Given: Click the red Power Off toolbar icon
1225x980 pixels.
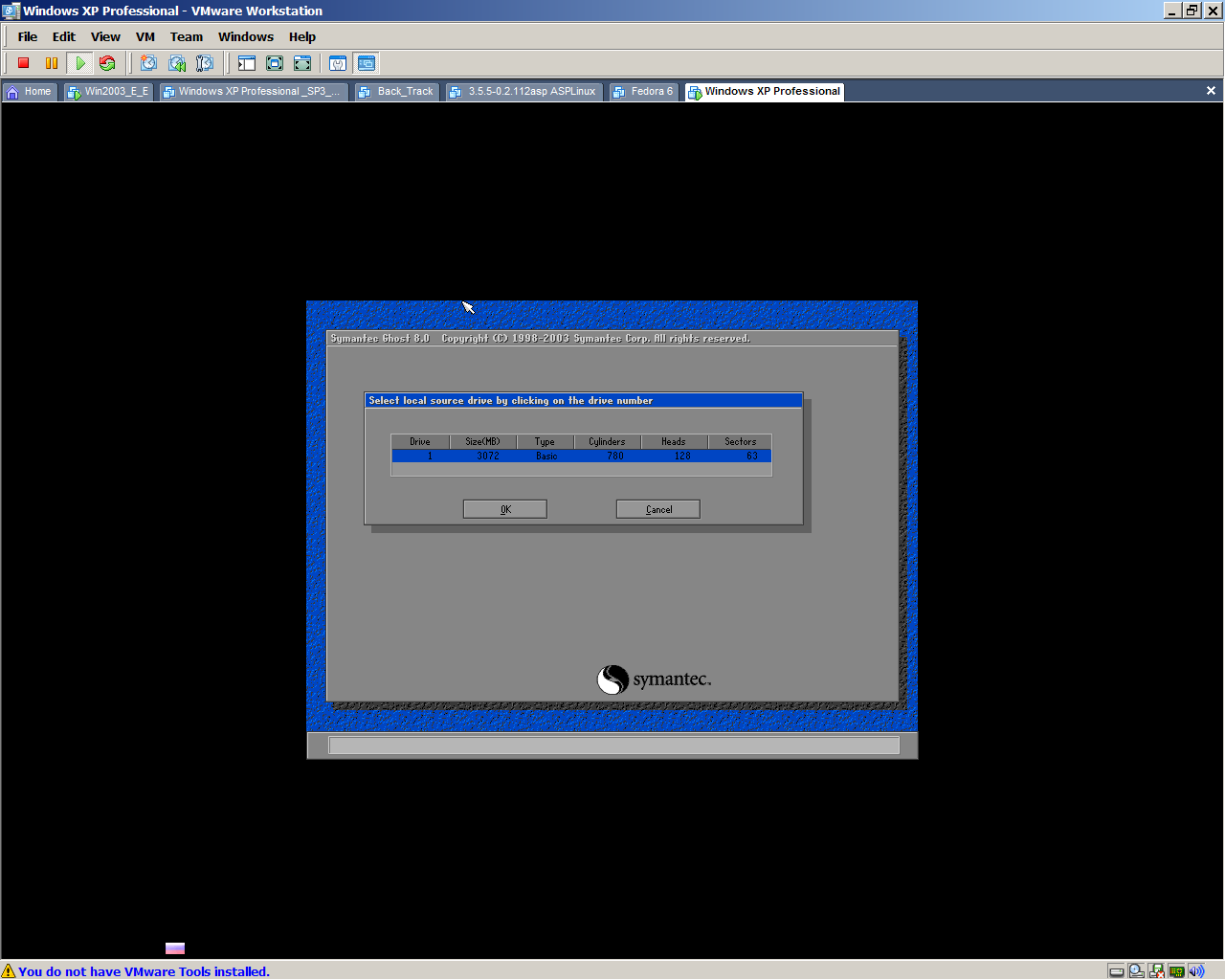Looking at the screenshot, I should (24, 63).
